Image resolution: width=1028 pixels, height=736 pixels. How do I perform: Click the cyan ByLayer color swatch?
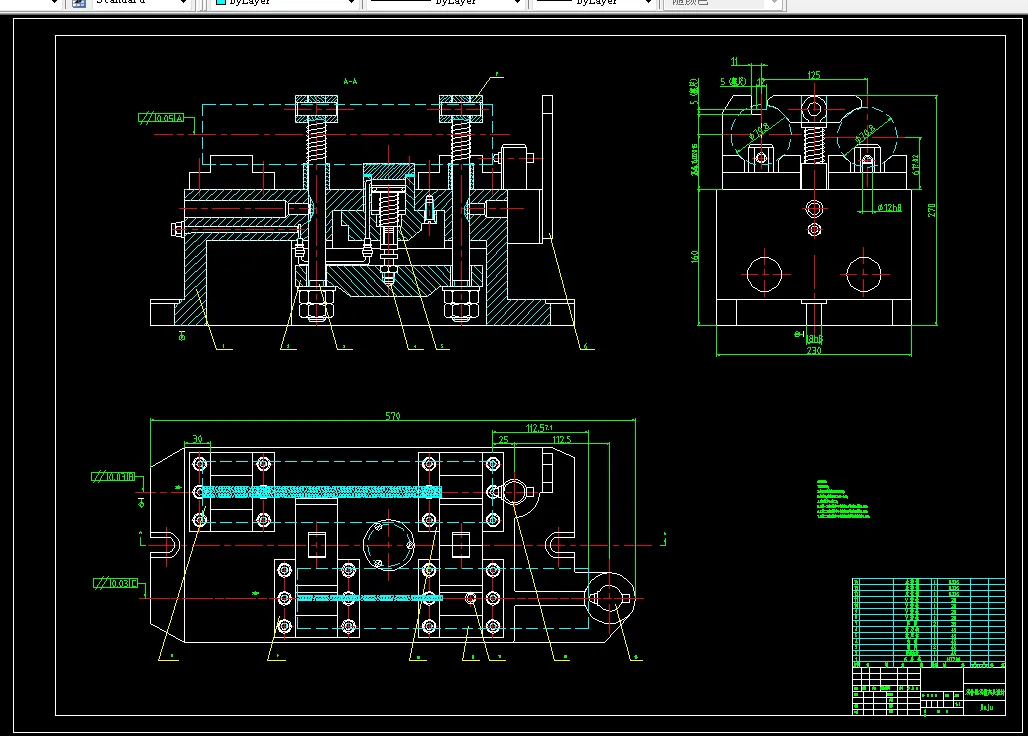pyautogui.click(x=221, y=3)
